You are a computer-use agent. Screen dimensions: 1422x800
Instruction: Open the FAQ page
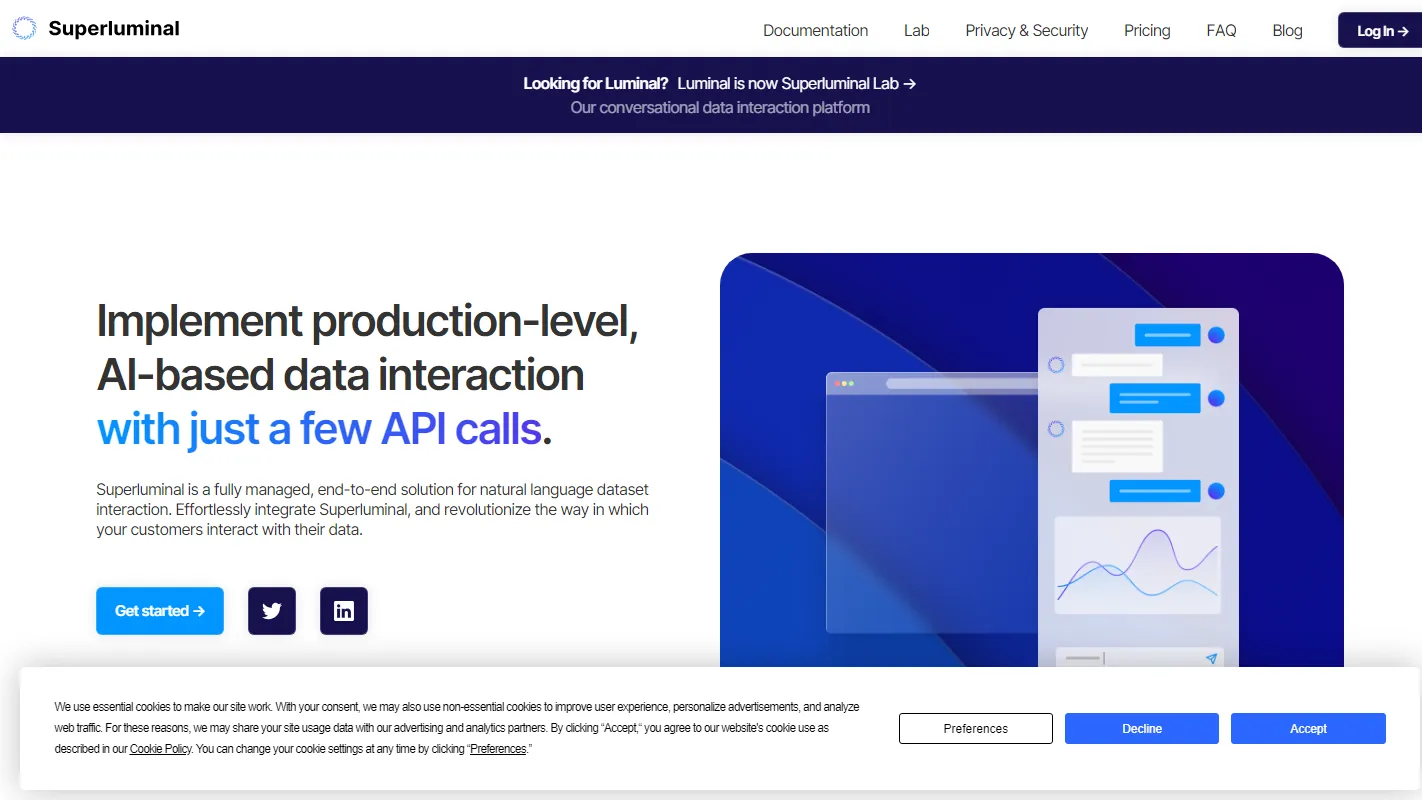click(1221, 30)
